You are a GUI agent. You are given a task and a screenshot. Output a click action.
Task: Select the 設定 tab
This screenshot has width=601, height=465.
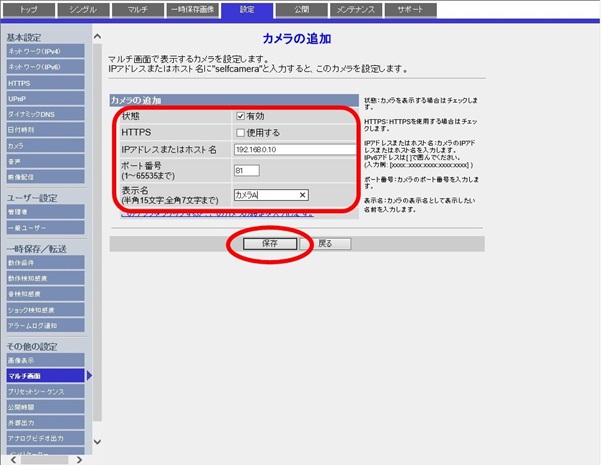[247, 10]
